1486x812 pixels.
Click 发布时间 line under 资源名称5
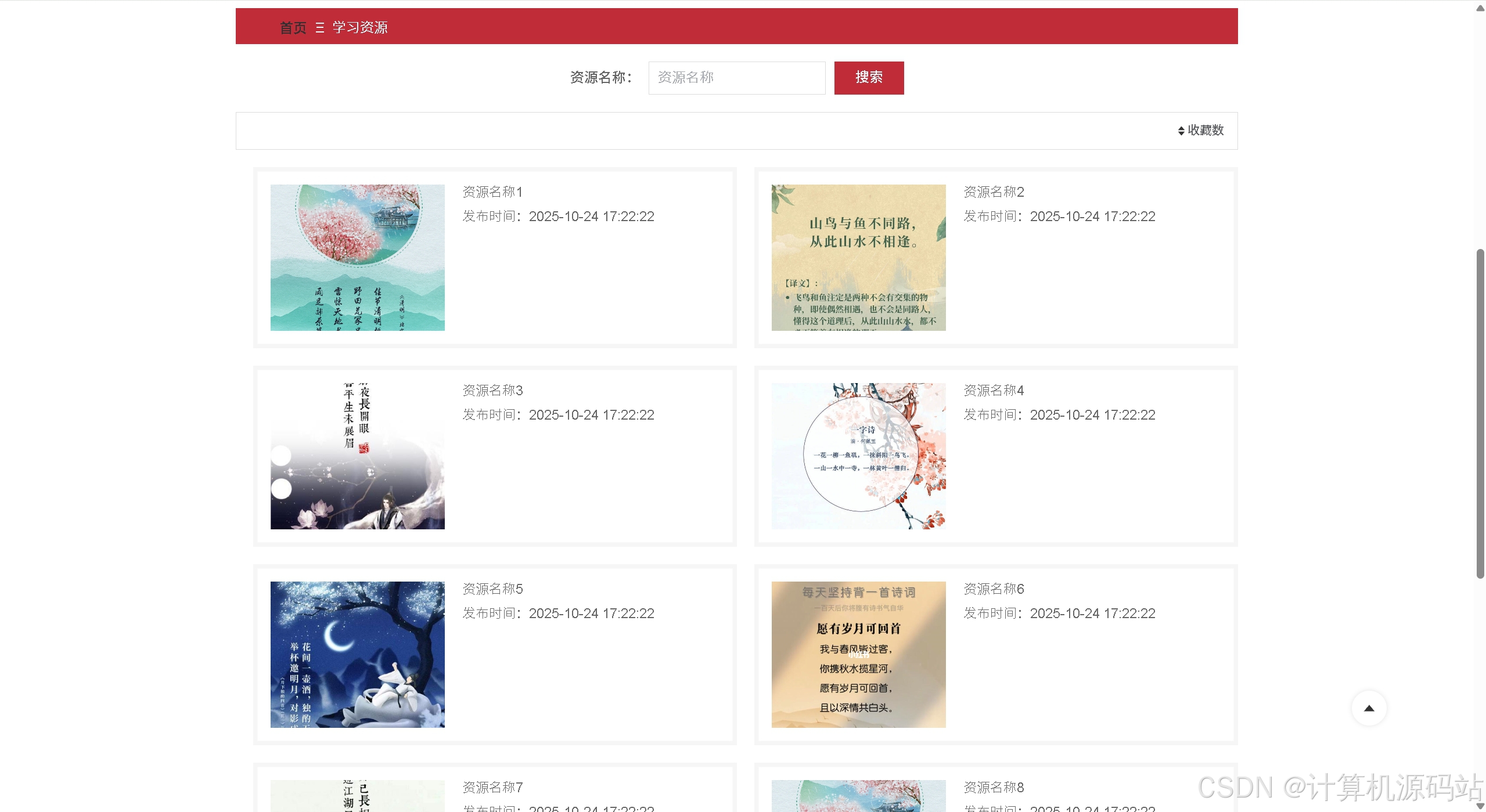click(x=558, y=613)
